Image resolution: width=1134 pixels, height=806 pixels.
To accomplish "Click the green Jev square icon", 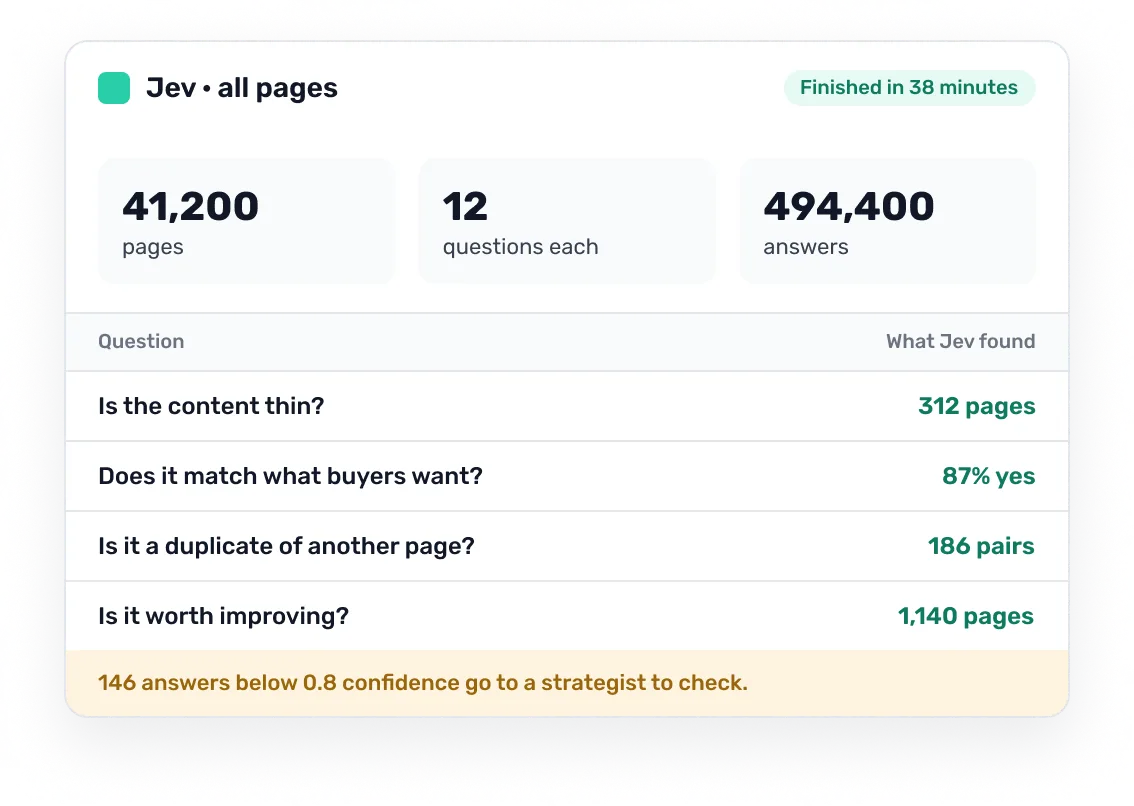I will point(114,88).
